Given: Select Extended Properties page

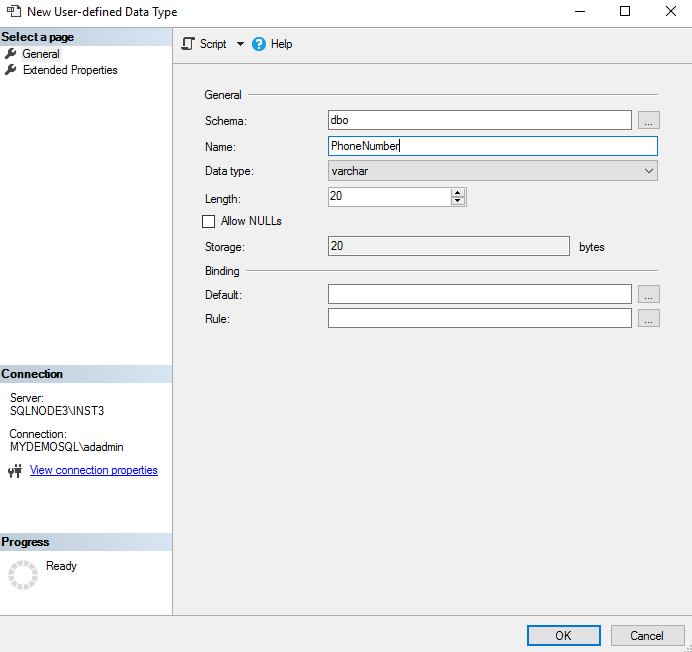Looking at the screenshot, I should [x=69, y=70].
